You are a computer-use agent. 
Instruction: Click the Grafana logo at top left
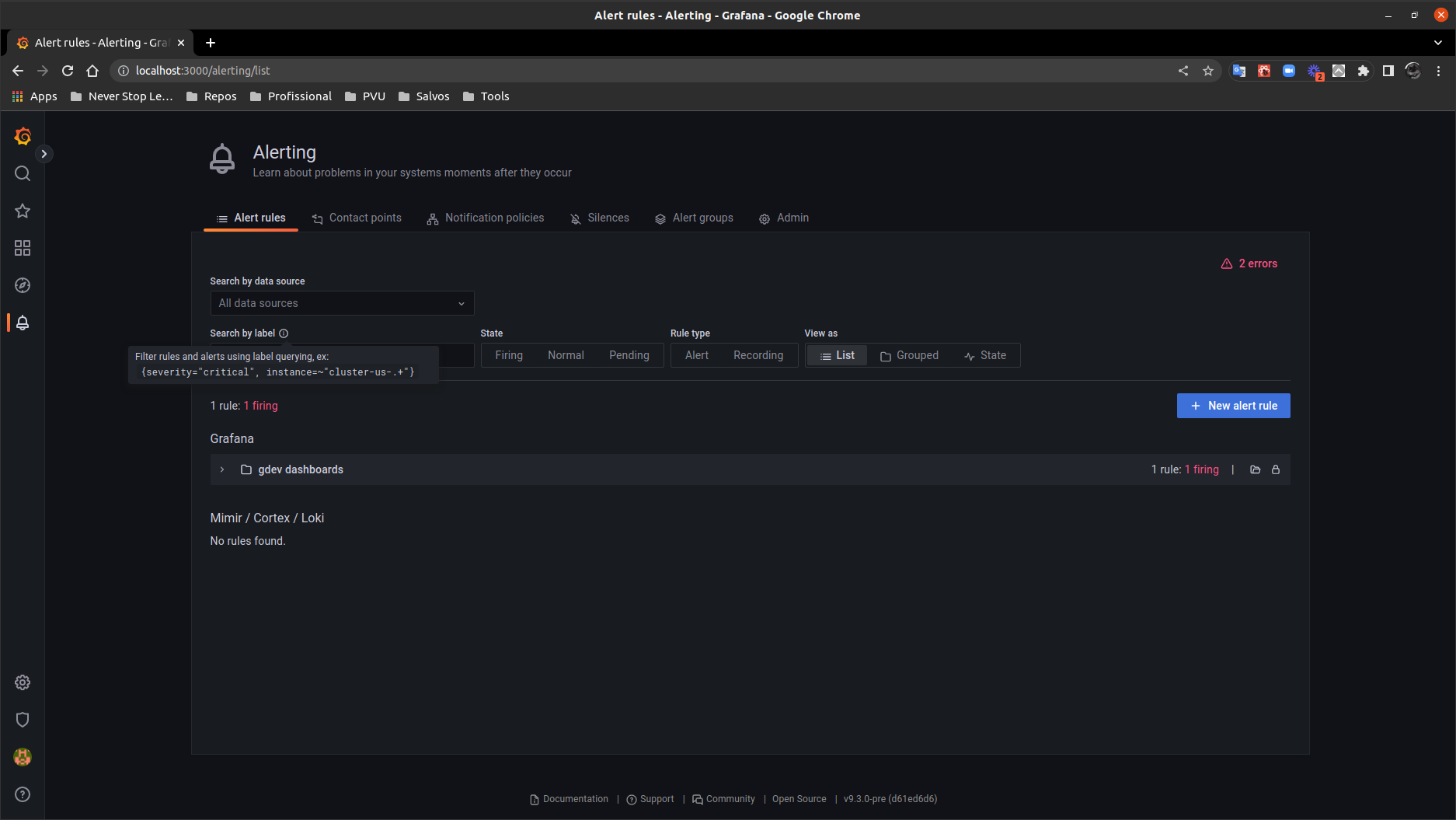pos(22,136)
